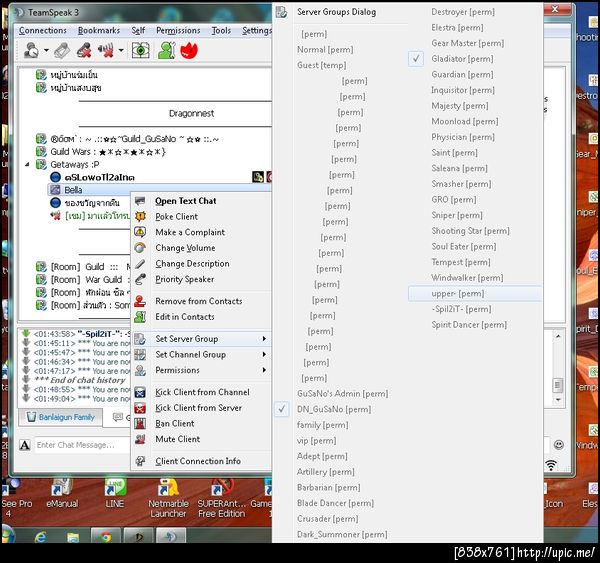Check the Destroyer [perm] group
The height and width of the screenshot is (563, 600).
[x=463, y=12]
